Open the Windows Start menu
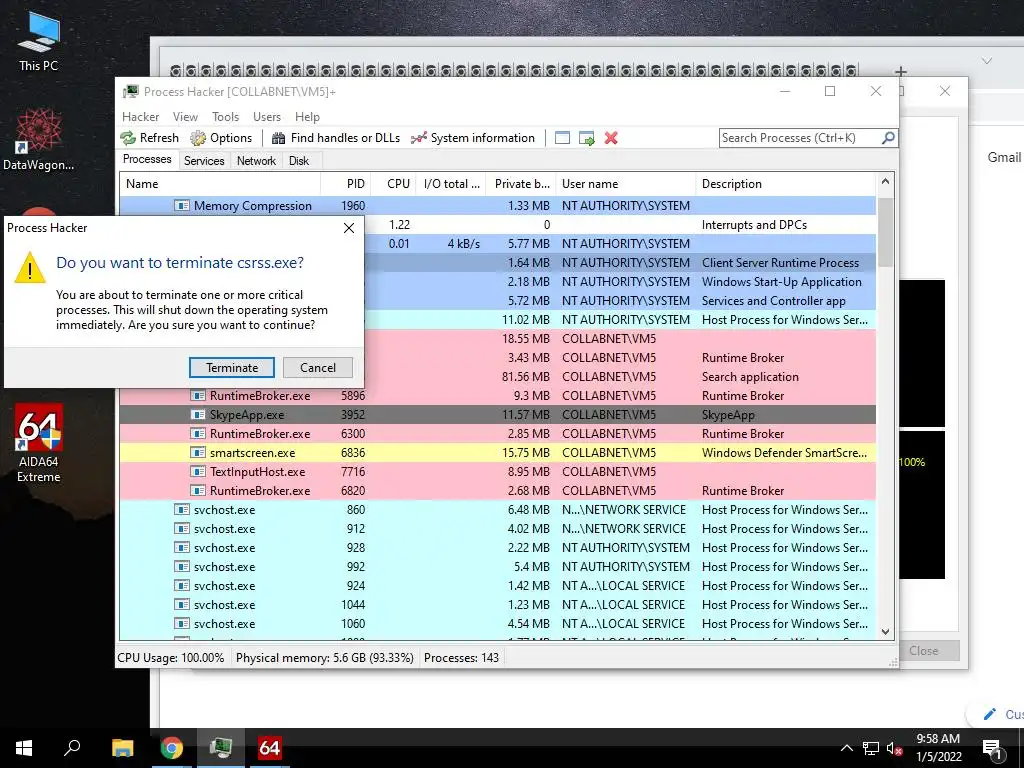 24,748
